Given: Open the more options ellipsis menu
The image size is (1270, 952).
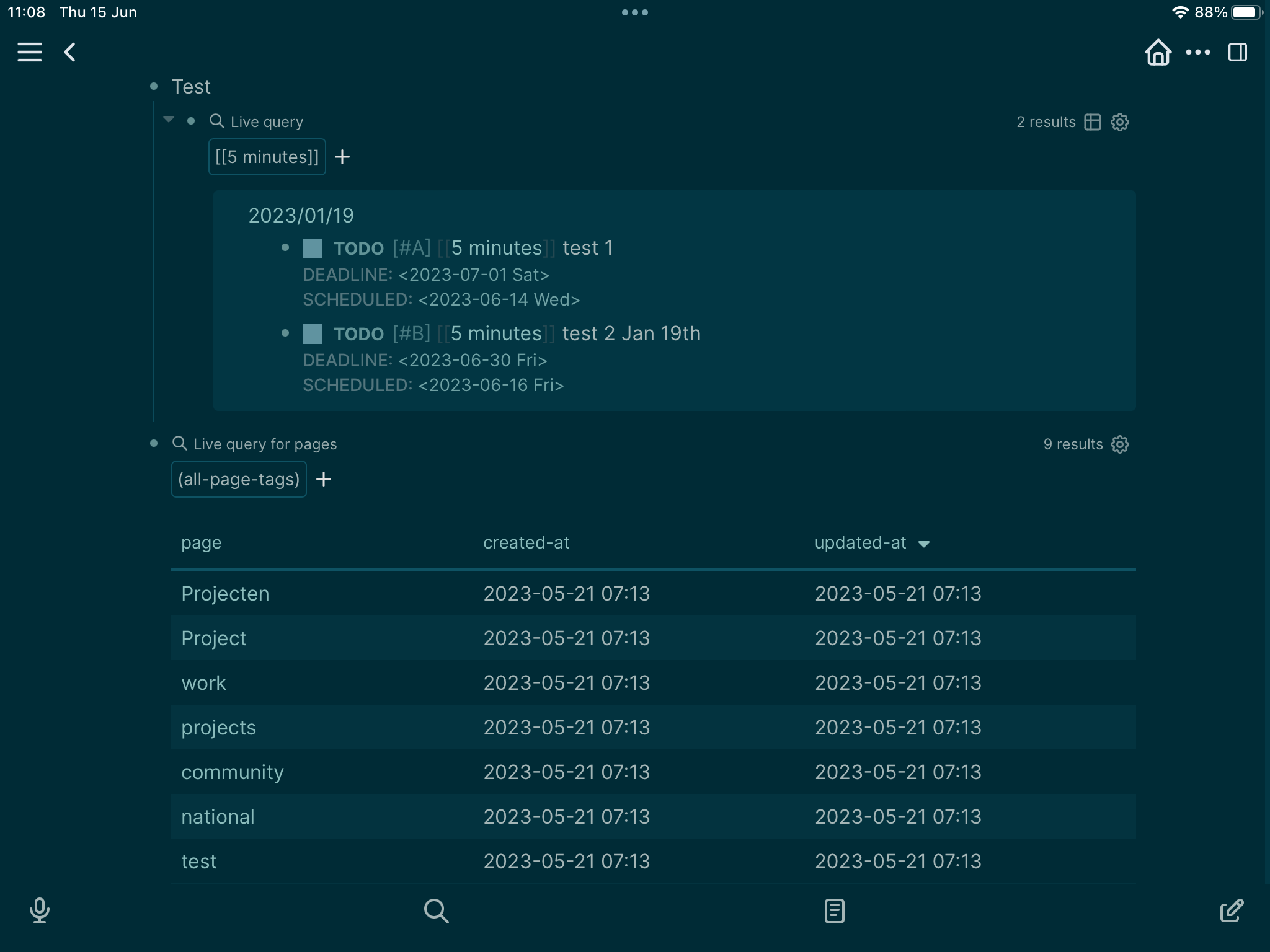Looking at the screenshot, I should [1197, 52].
